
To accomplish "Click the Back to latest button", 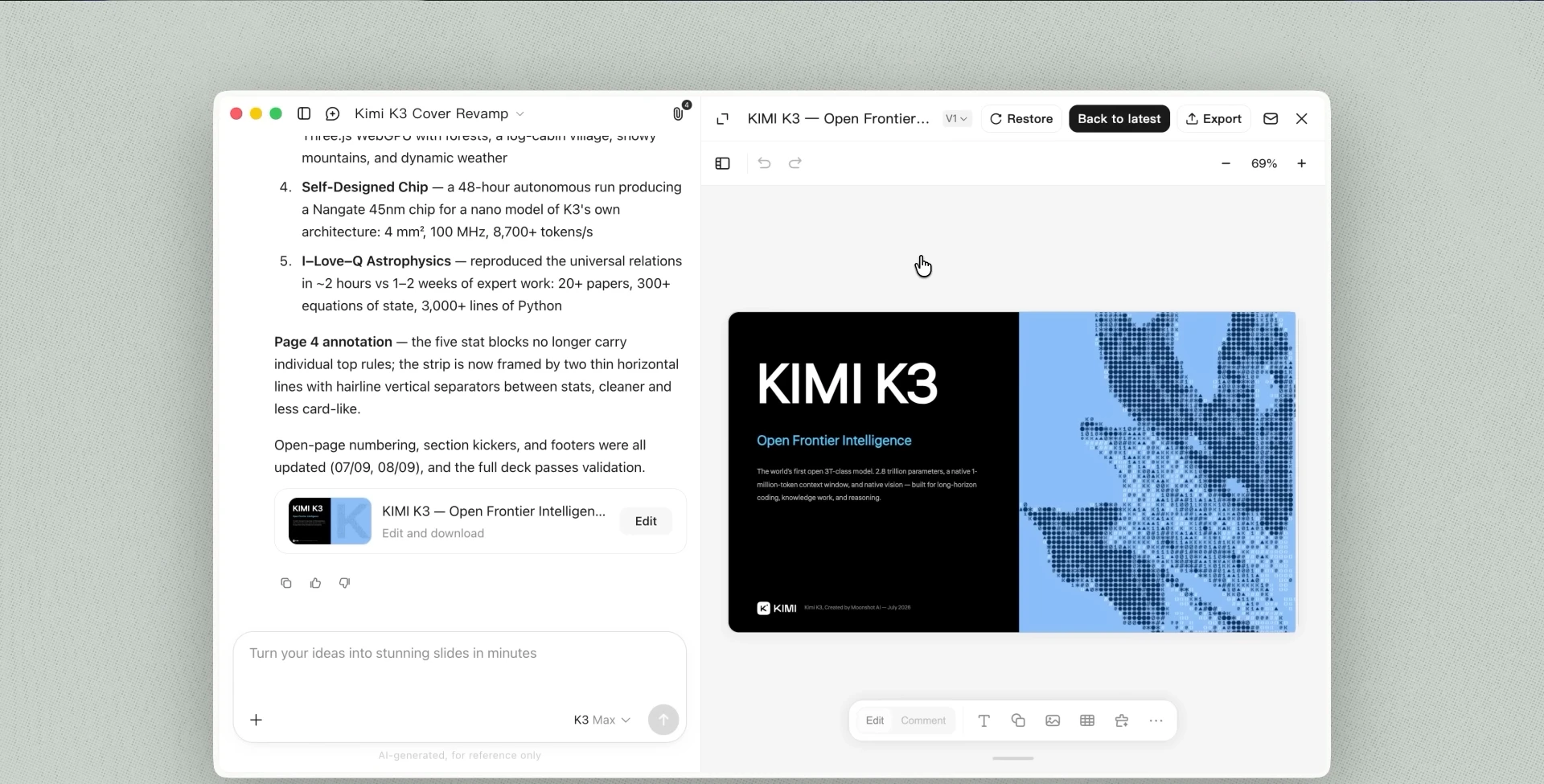I will [x=1119, y=119].
